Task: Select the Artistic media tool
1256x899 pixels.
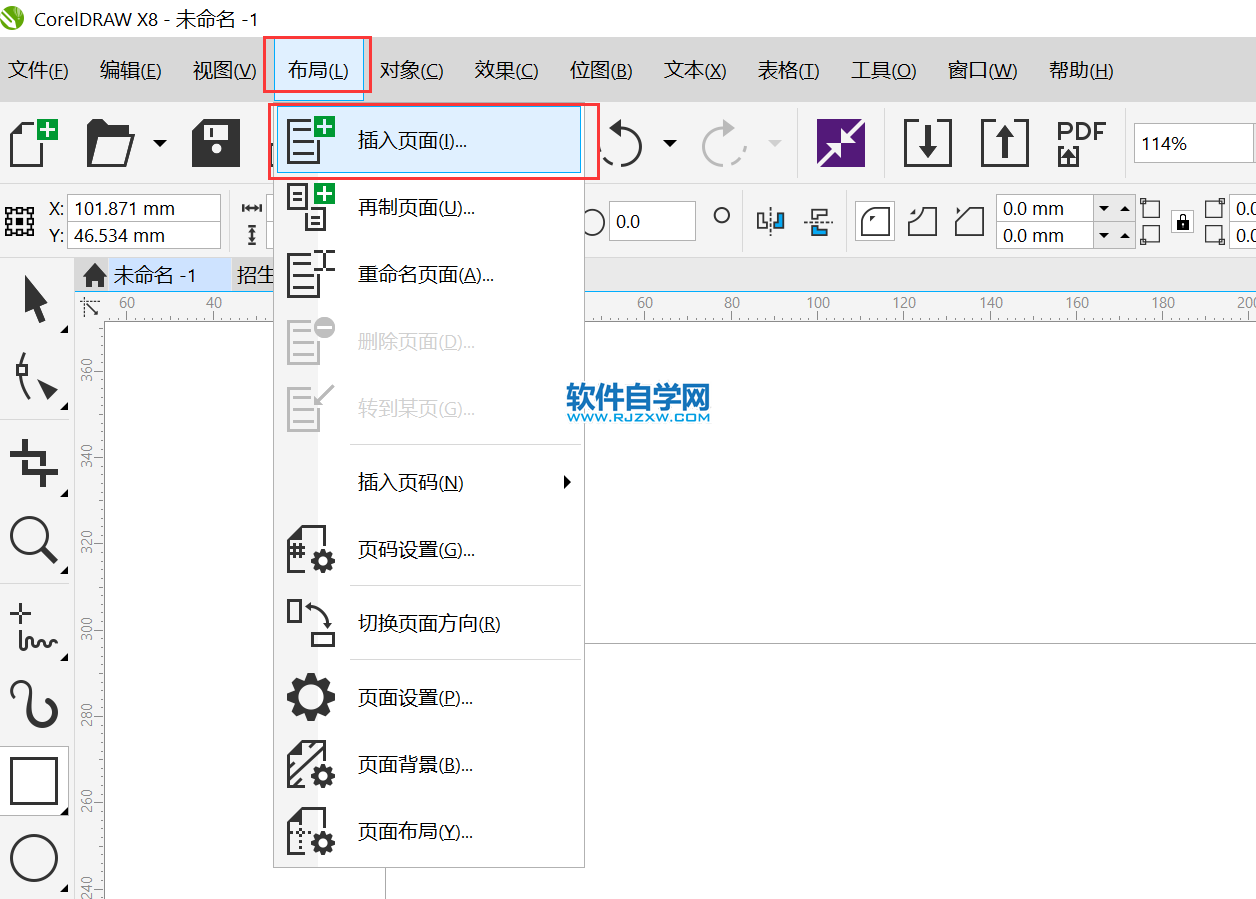Action: tap(34, 704)
